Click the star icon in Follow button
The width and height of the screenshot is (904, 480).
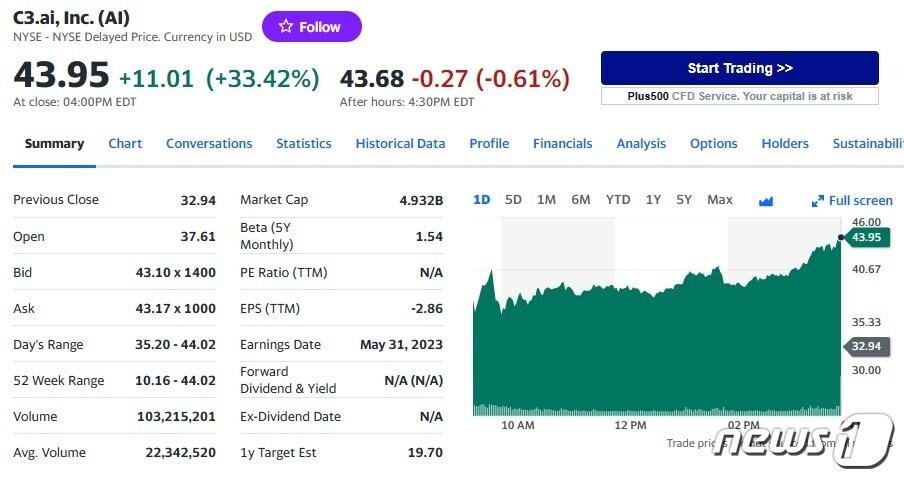tap(286, 27)
